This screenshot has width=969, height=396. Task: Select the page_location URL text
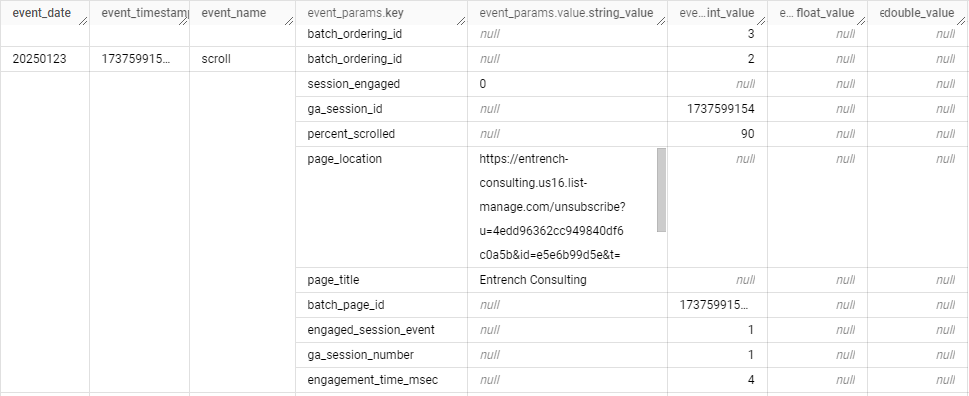point(552,206)
